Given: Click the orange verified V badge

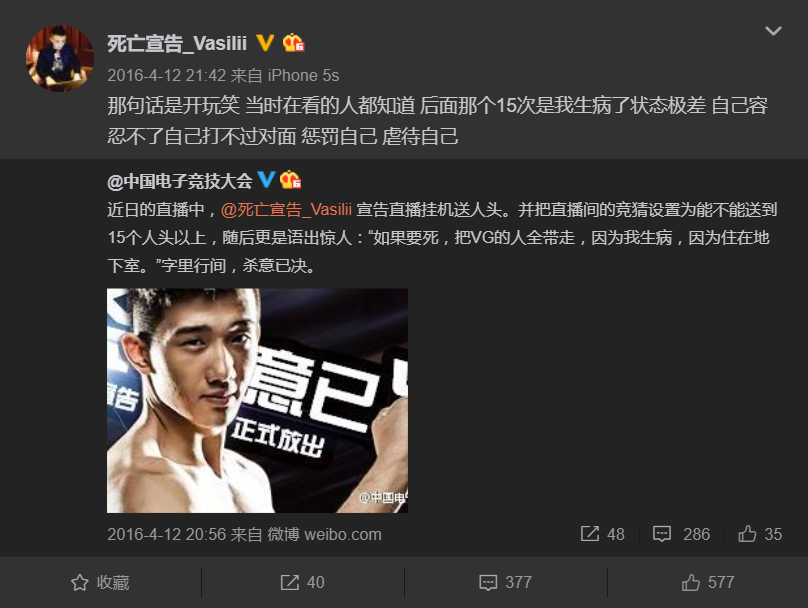Looking at the screenshot, I should point(265,43).
